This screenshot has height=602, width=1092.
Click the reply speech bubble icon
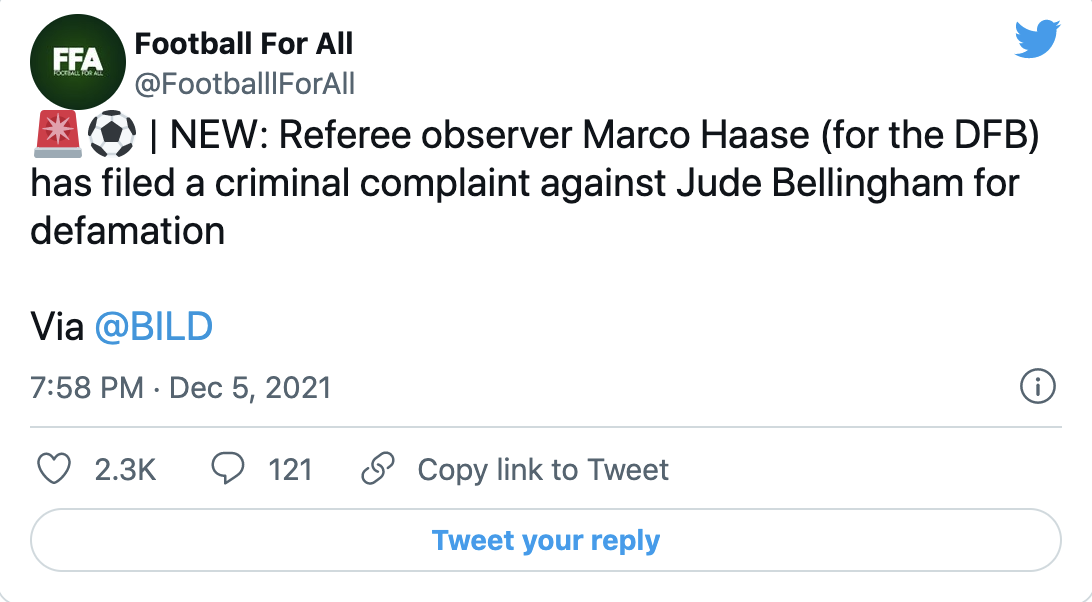point(230,469)
